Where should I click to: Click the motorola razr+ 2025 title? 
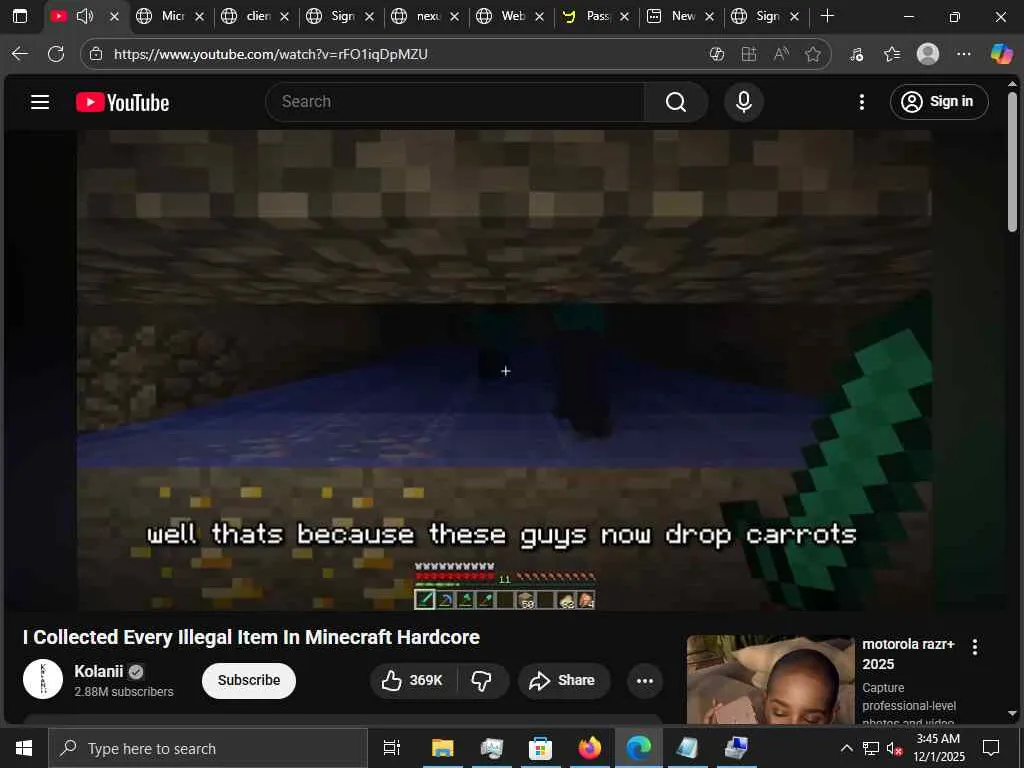[x=908, y=654]
